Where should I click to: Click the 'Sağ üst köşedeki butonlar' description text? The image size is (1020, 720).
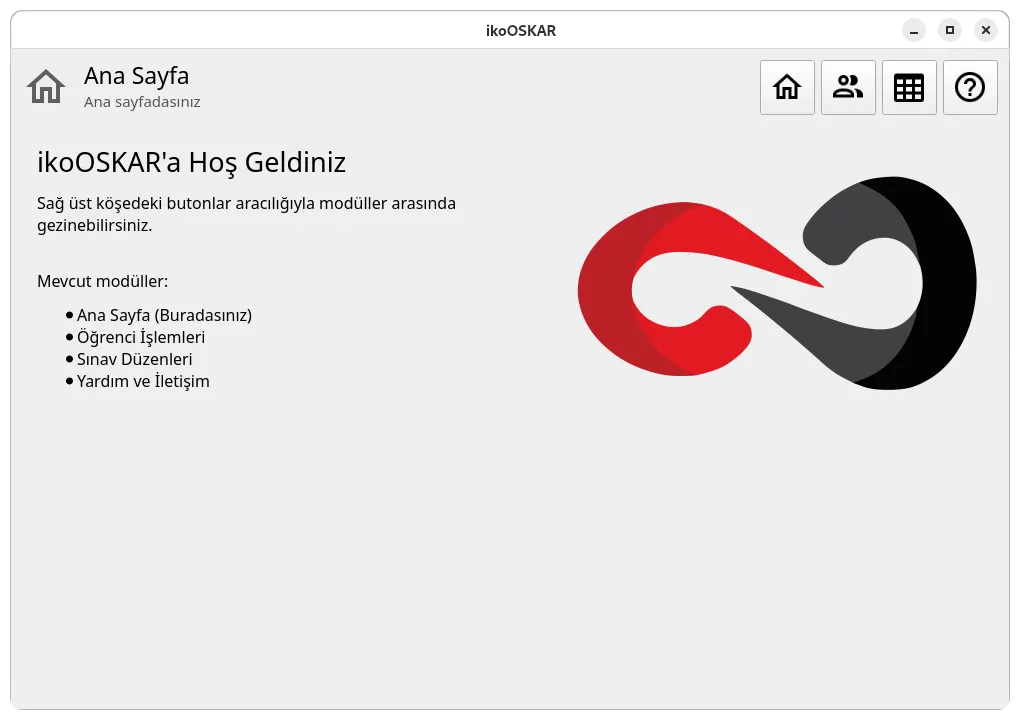(x=246, y=214)
